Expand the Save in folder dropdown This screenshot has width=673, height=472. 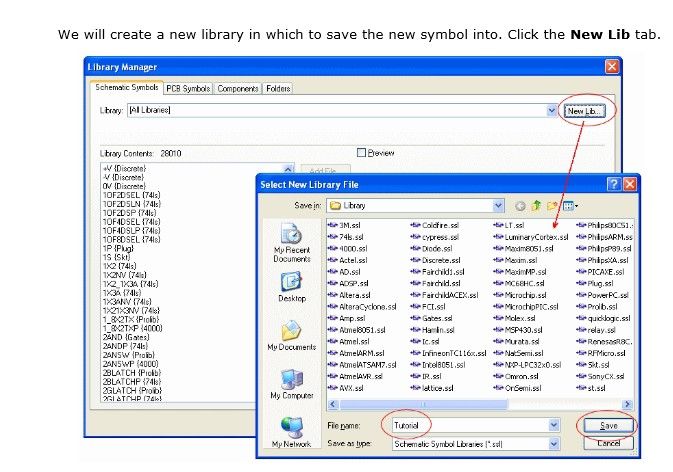tap(498, 206)
